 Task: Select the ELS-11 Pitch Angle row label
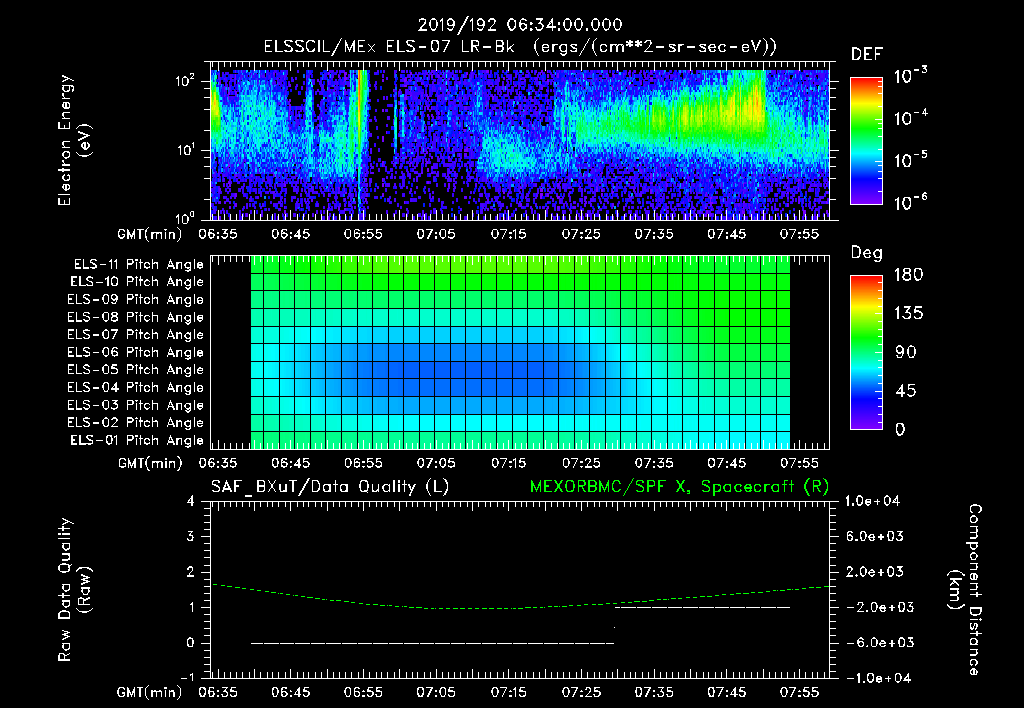pos(138,265)
